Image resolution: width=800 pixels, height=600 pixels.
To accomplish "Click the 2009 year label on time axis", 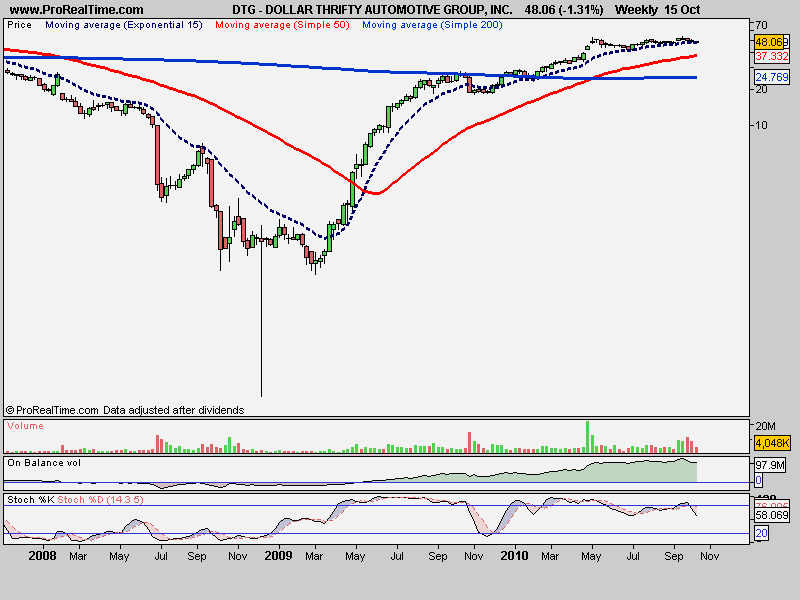I will (278, 556).
